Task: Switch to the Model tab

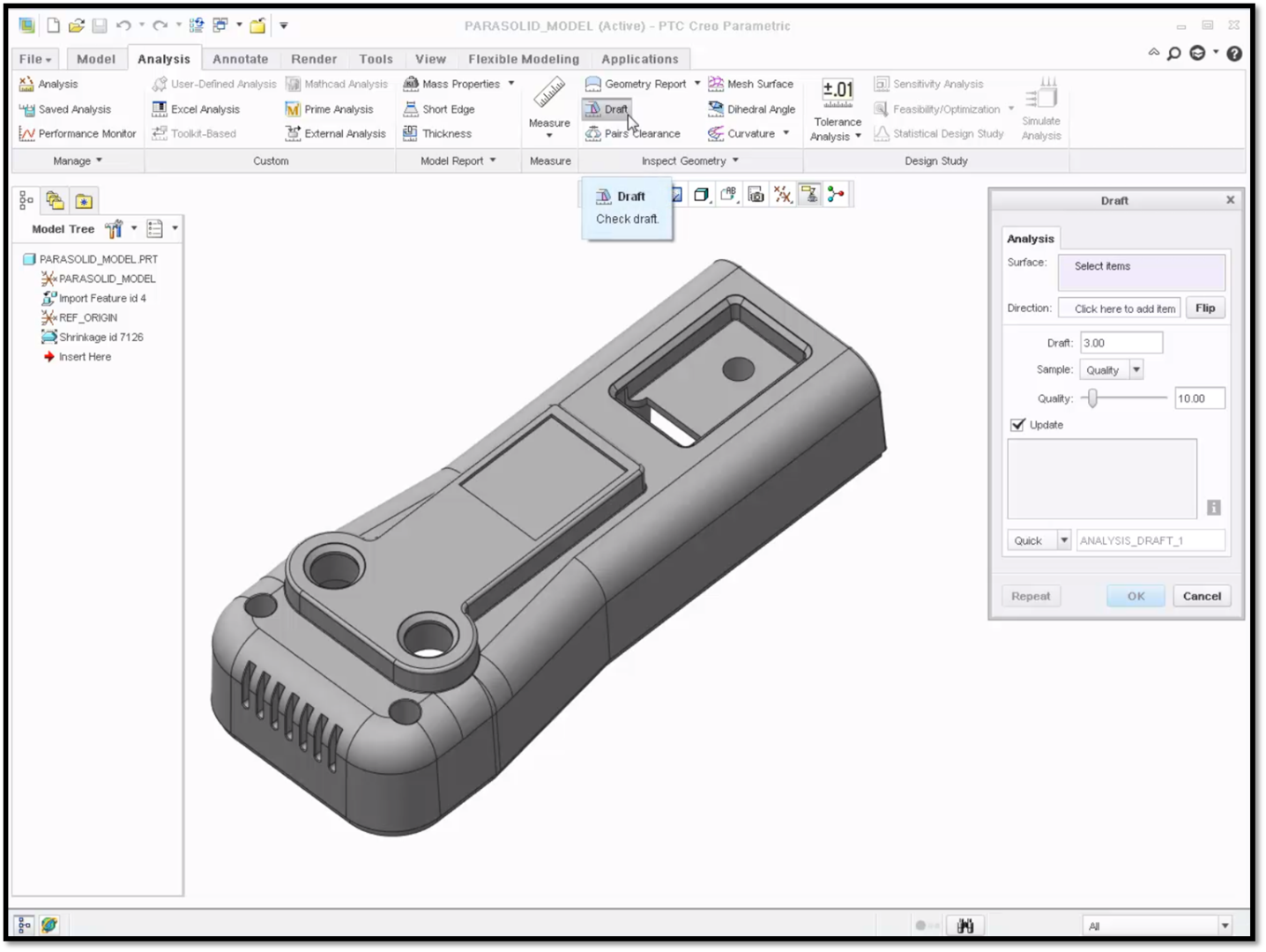Action: point(96,59)
